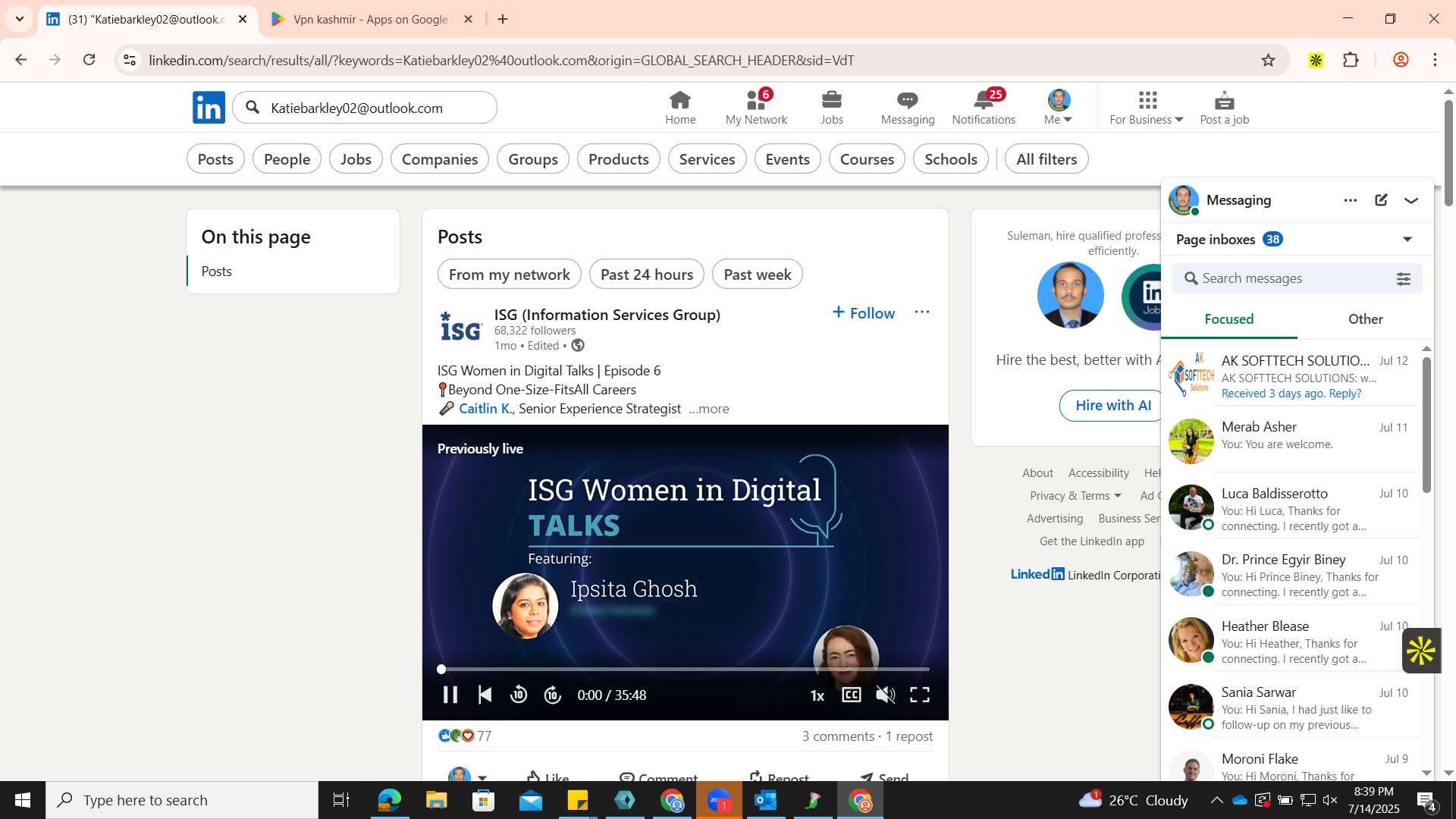
Task: Open the For Business apps grid
Action: click(x=1147, y=108)
